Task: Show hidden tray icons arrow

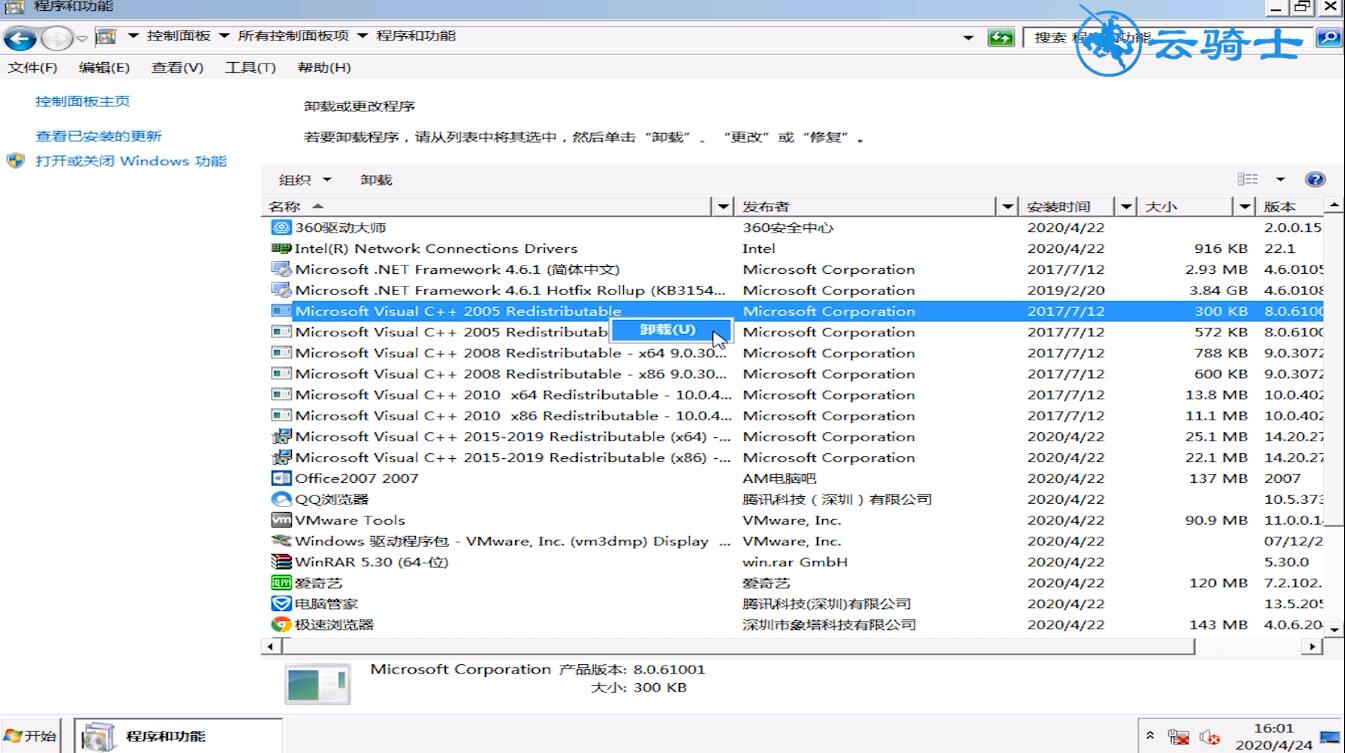Action: pos(1150,736)
